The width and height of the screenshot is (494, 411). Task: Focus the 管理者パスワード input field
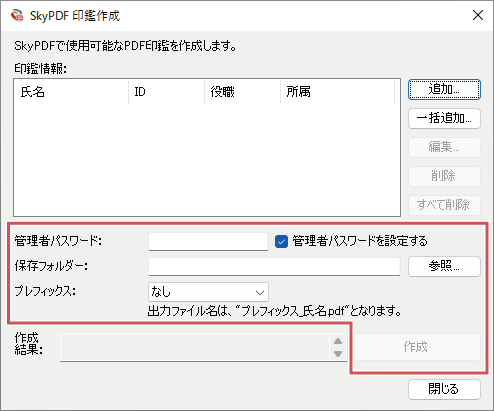pos(208,241)
